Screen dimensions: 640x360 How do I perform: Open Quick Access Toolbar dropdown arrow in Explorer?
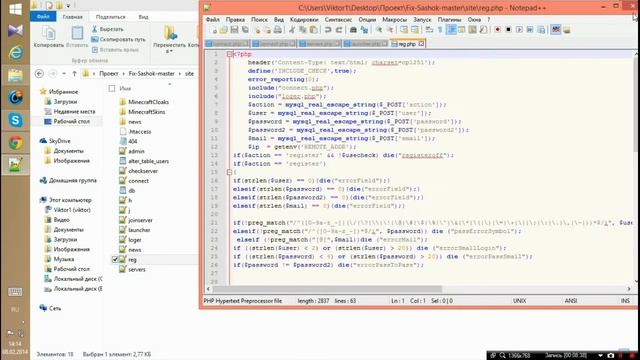pos(68,6)
